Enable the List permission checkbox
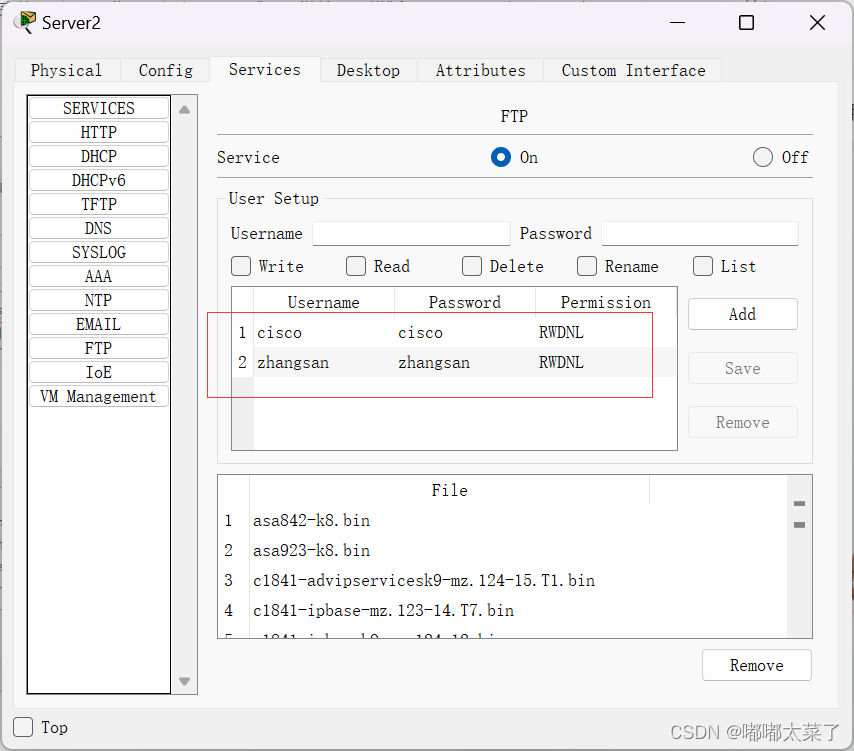The width and height of the screenshot is (854, 751). (703, 266)
